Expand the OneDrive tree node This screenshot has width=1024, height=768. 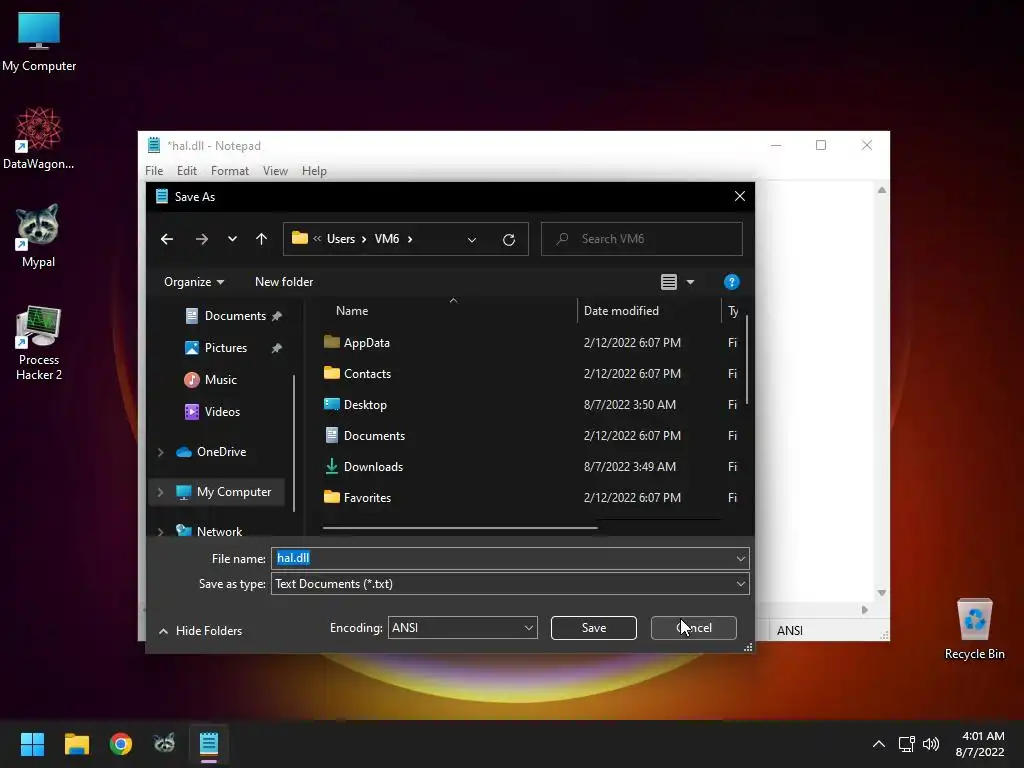[161, 452]
